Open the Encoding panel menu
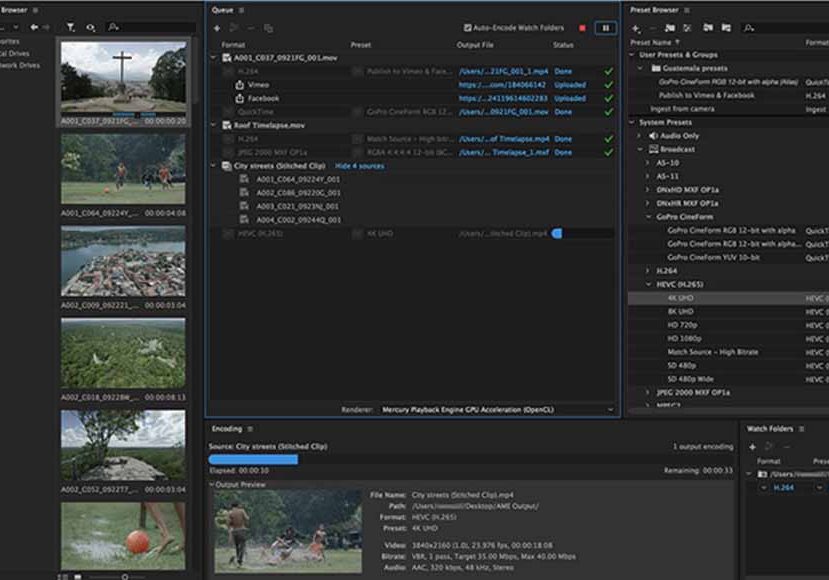829x580 pixels. pyautogui.click(x=250, y=429)
